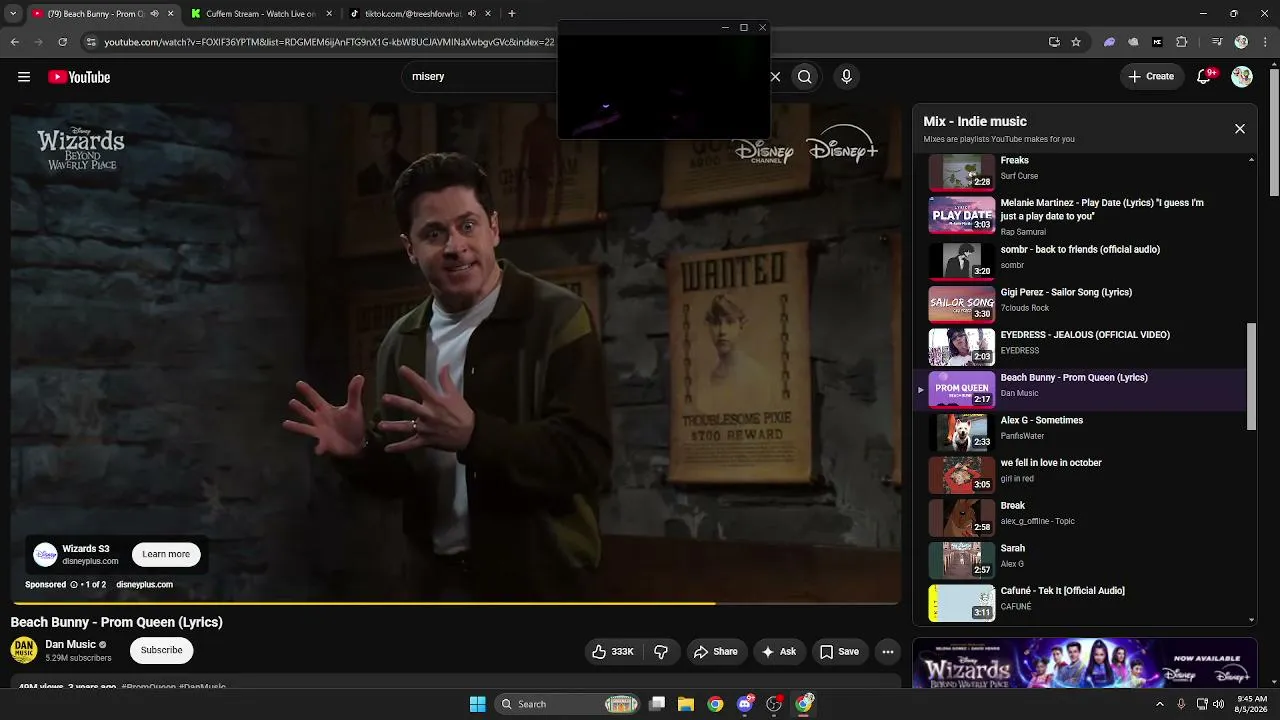Viewport: 1280px width, 720px height.
Task: Go back to the previous page
Action: [15, 42]
